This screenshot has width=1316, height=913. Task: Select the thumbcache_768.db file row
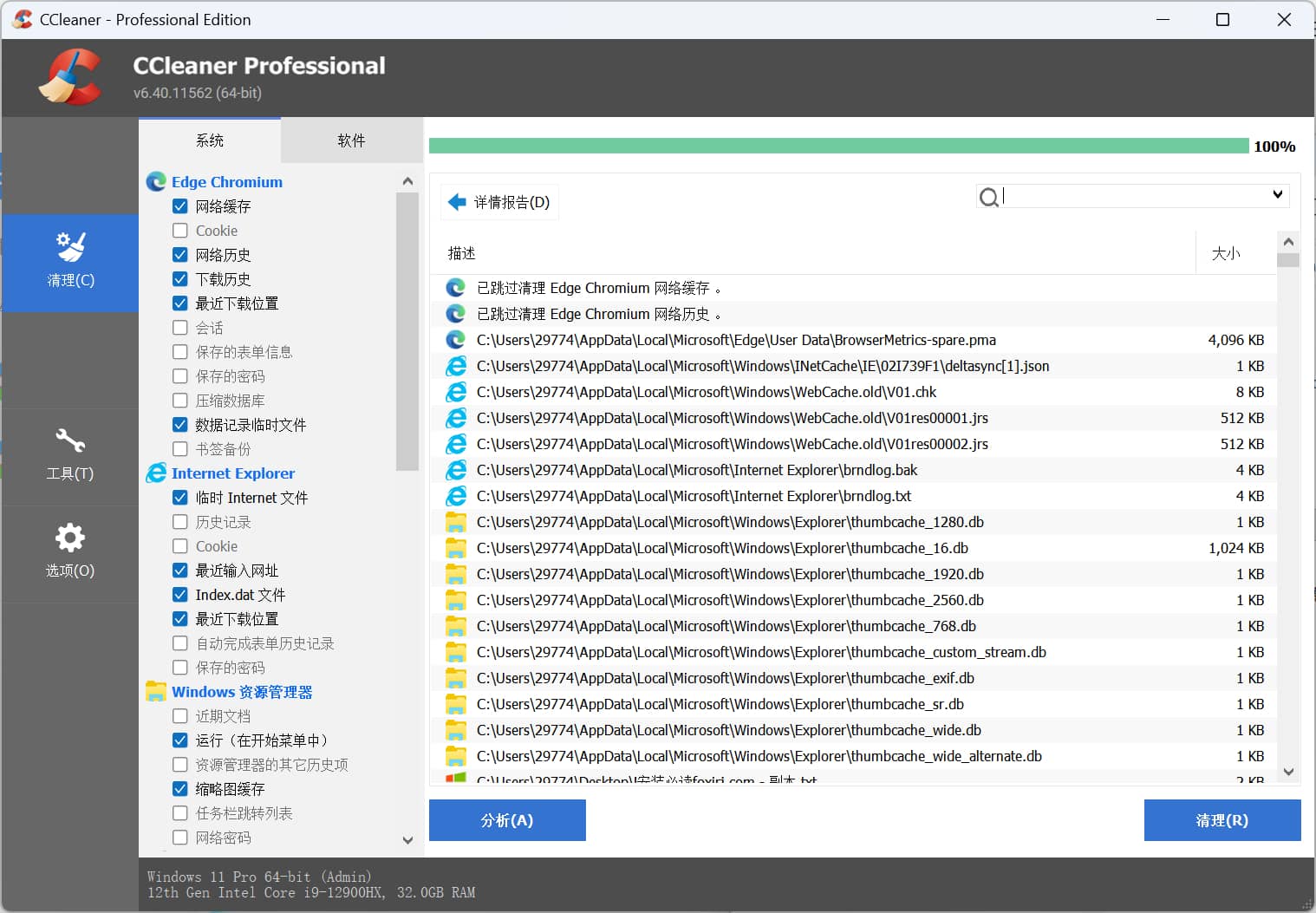[854, 626]
